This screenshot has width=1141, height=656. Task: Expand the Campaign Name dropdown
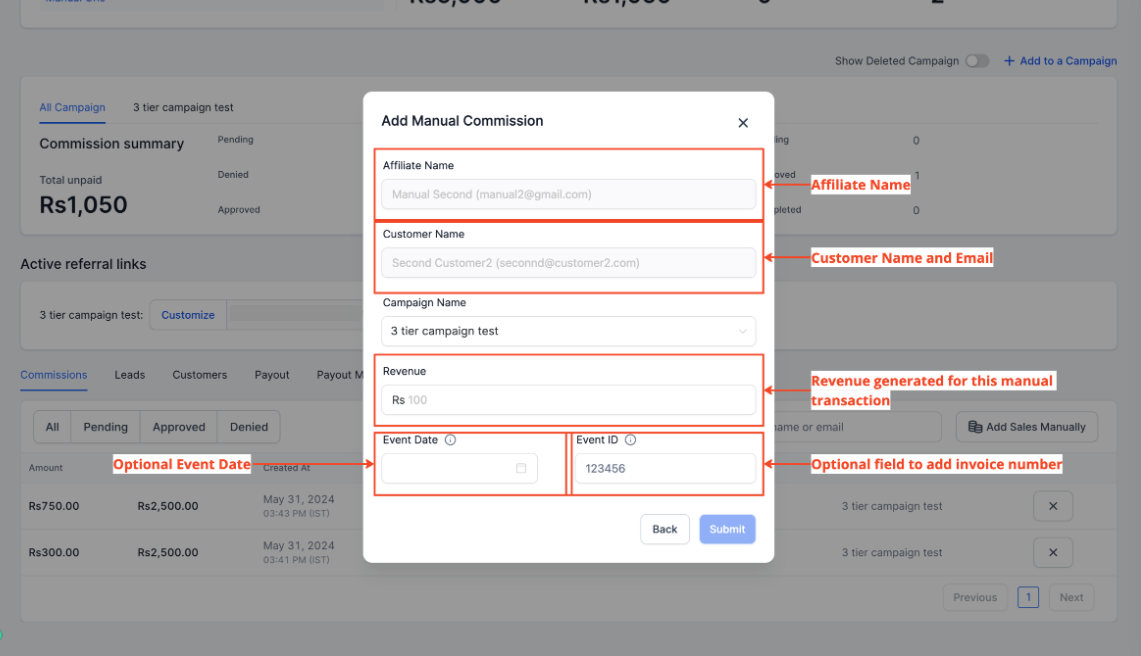[x=743, y=331]
